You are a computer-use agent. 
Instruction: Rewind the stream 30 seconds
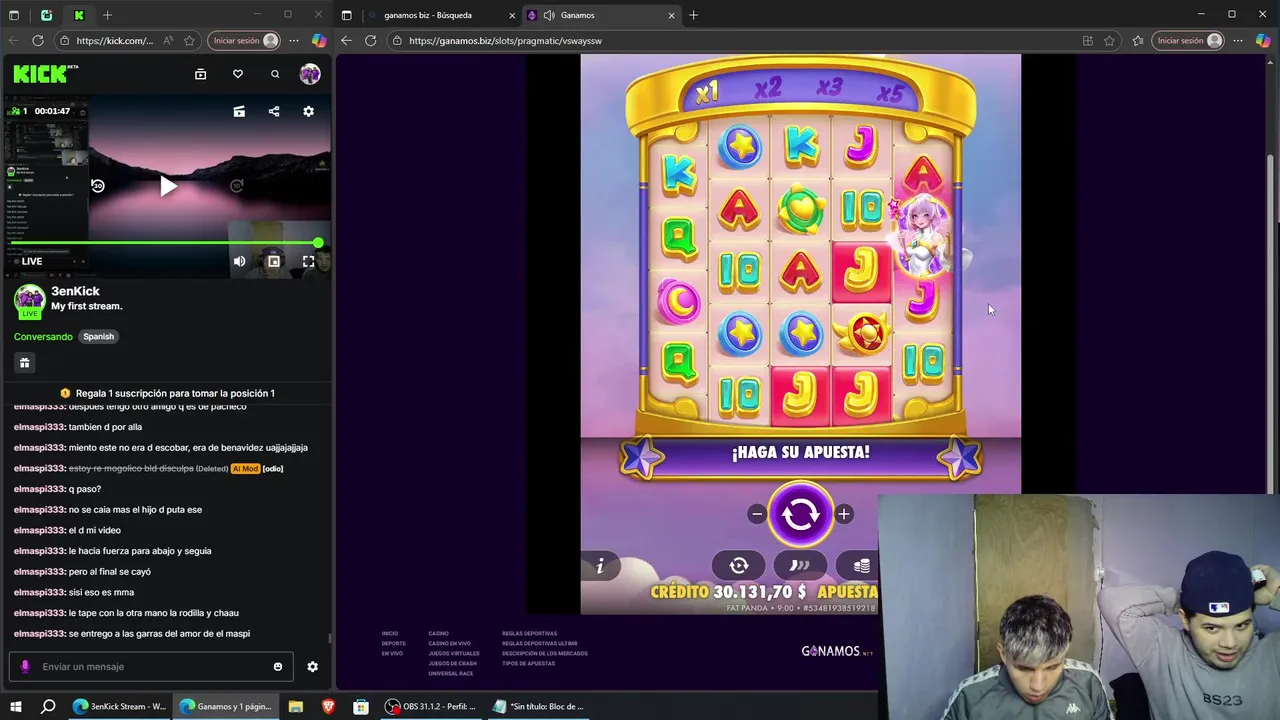tap(97, 186)
